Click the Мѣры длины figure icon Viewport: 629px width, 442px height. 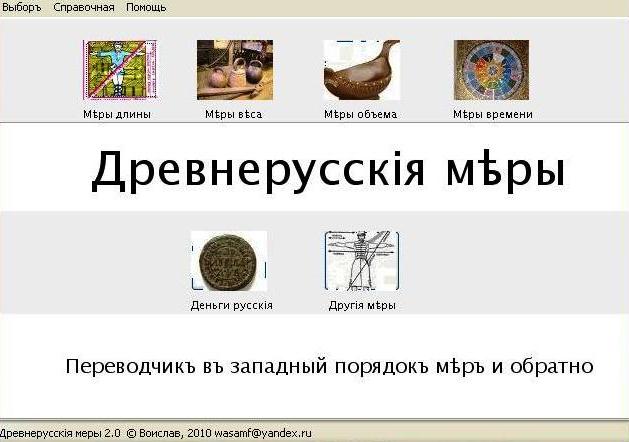coord(120,69)
